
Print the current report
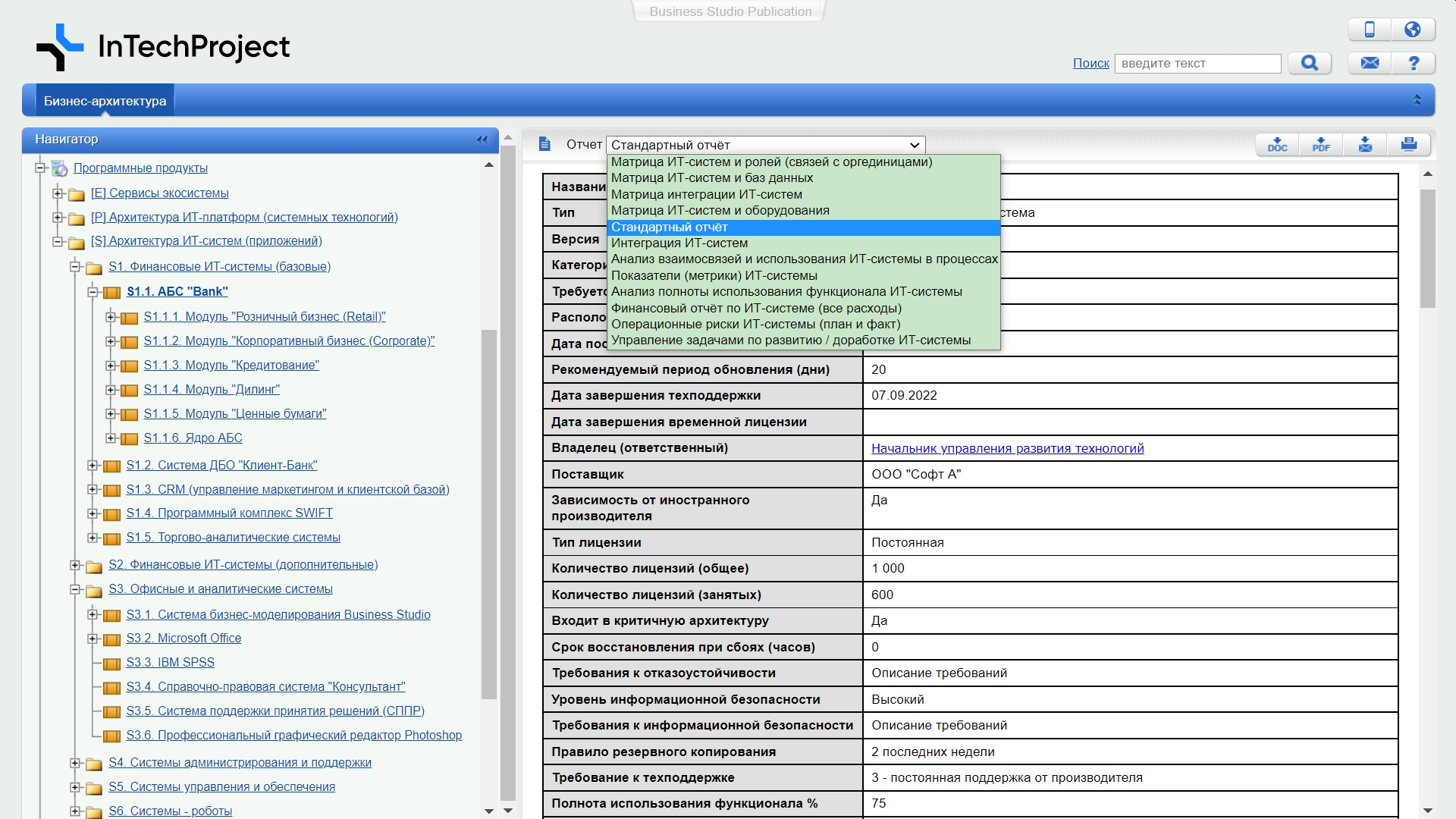1409,144
